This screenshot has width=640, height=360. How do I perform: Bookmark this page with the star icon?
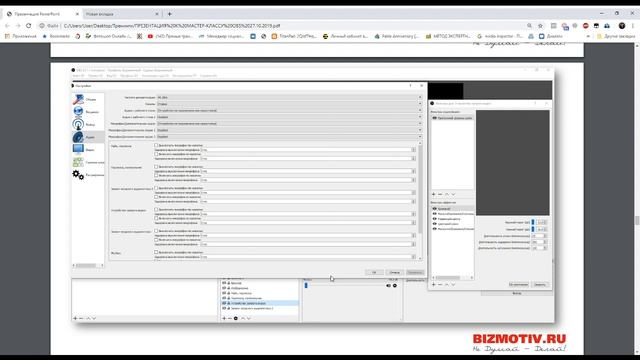(540, 26)
